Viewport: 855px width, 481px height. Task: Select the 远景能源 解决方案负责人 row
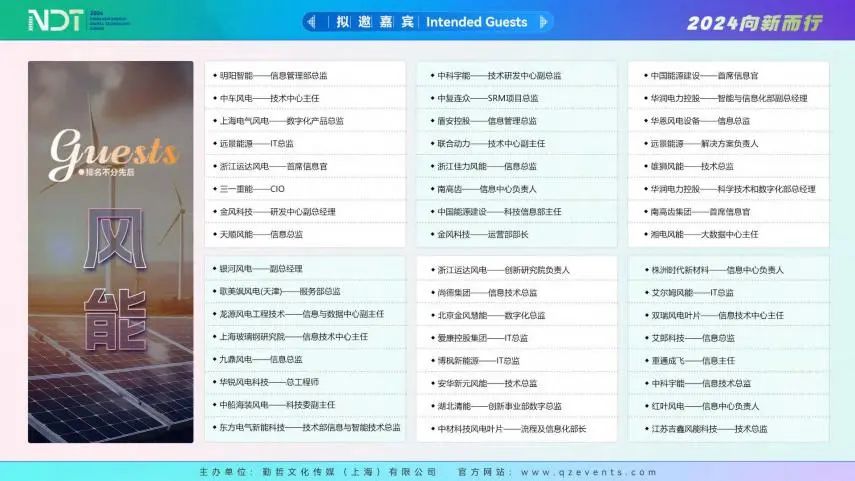pos(729,144)
